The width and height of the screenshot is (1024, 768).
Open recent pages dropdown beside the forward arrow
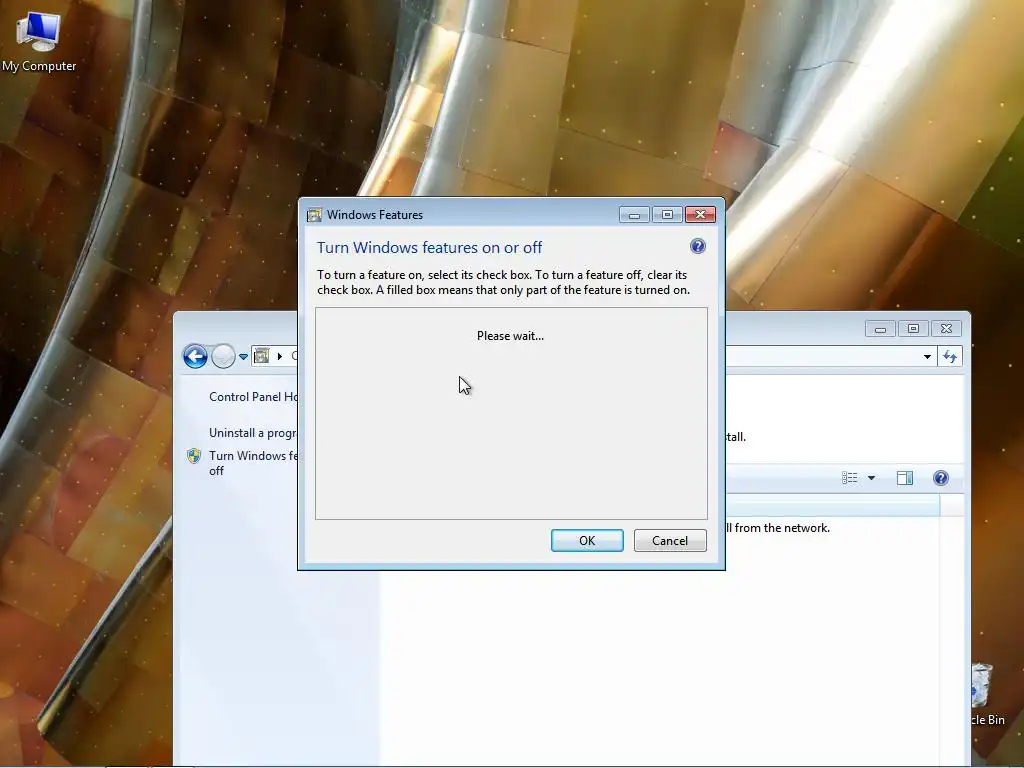pos(243,357)
